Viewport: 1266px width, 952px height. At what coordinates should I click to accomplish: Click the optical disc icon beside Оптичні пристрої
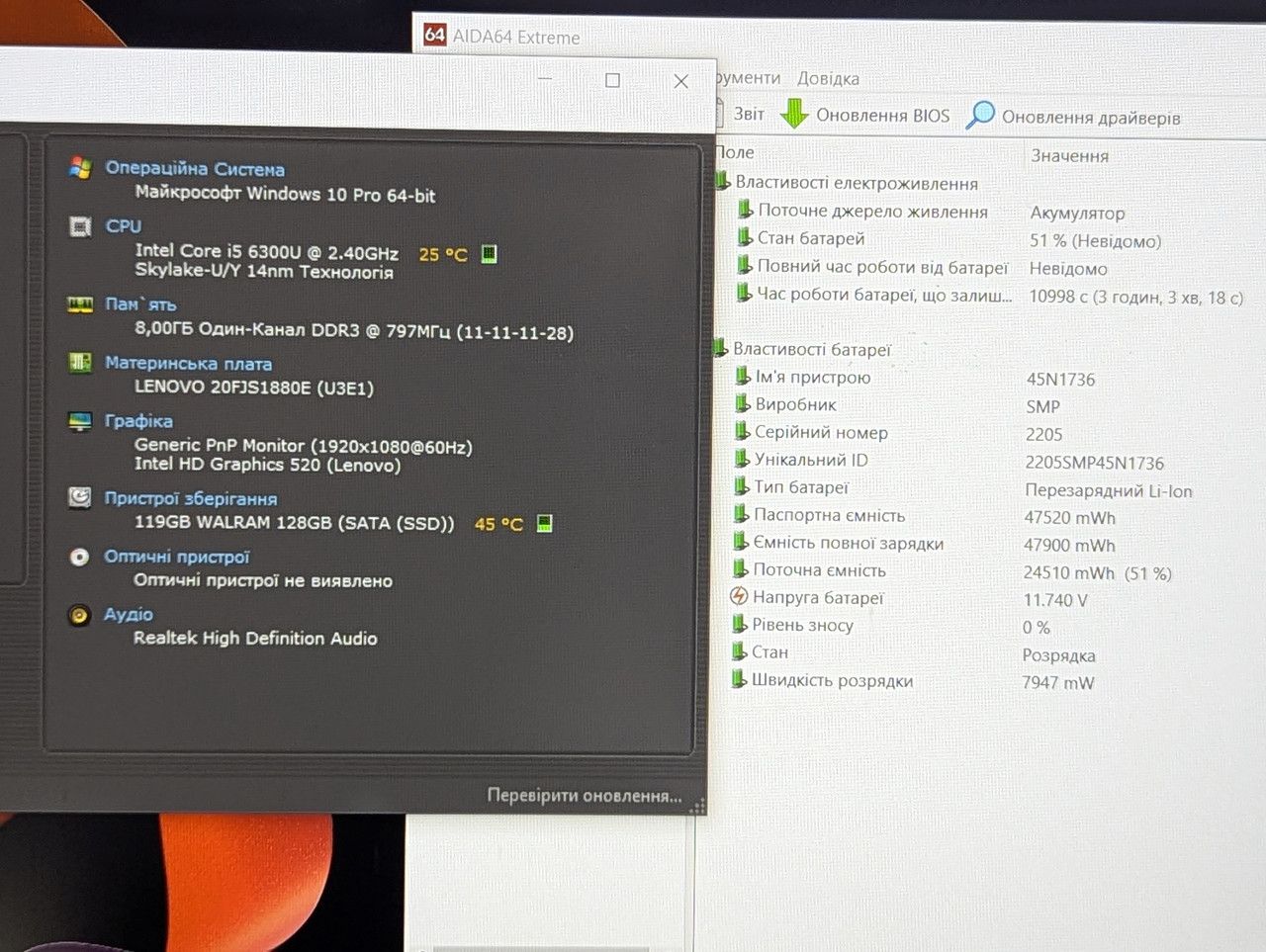coord(79,557)
